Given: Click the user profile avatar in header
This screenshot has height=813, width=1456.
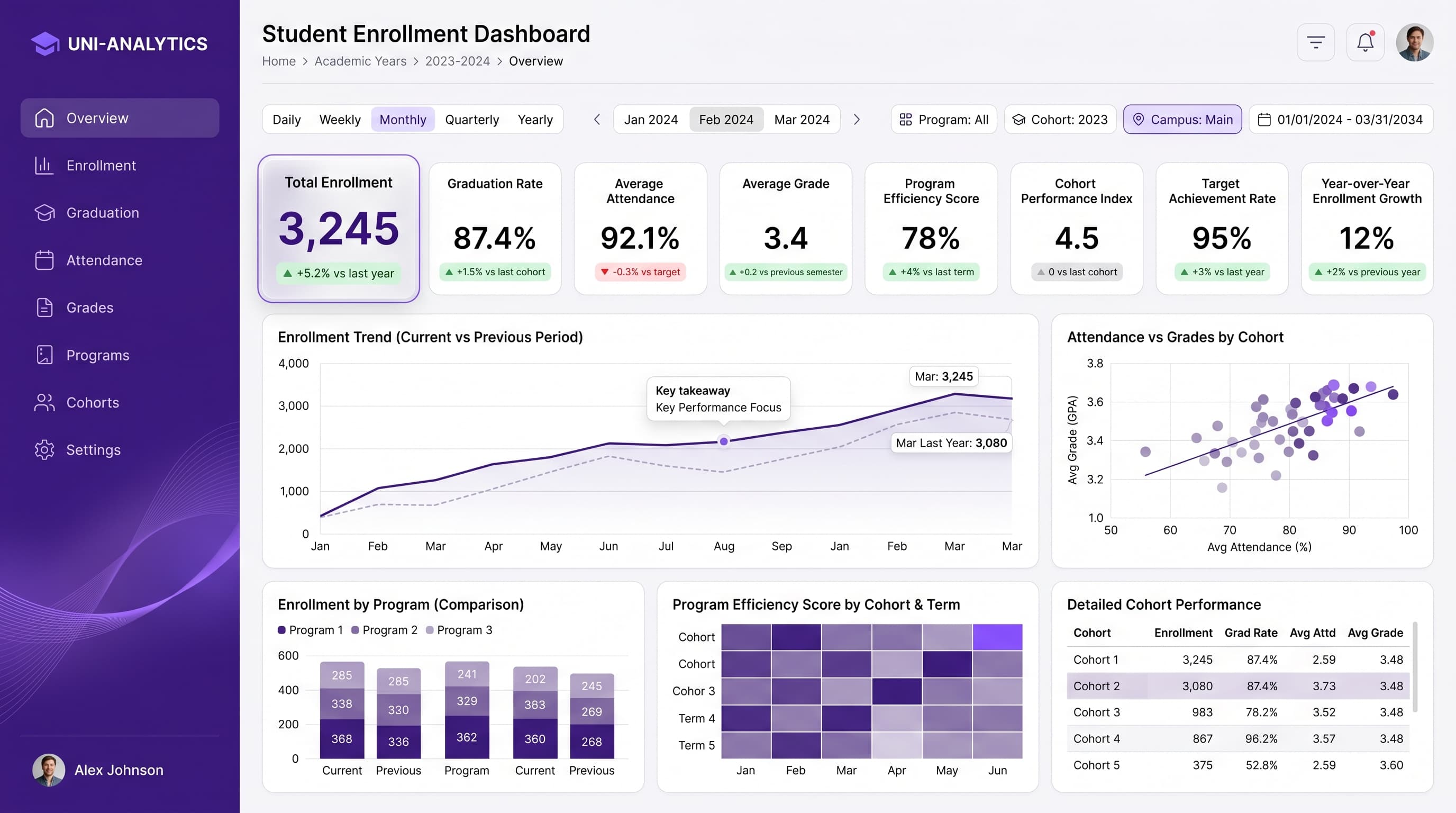Looking at the screenshot, I should pos(1414,42).
